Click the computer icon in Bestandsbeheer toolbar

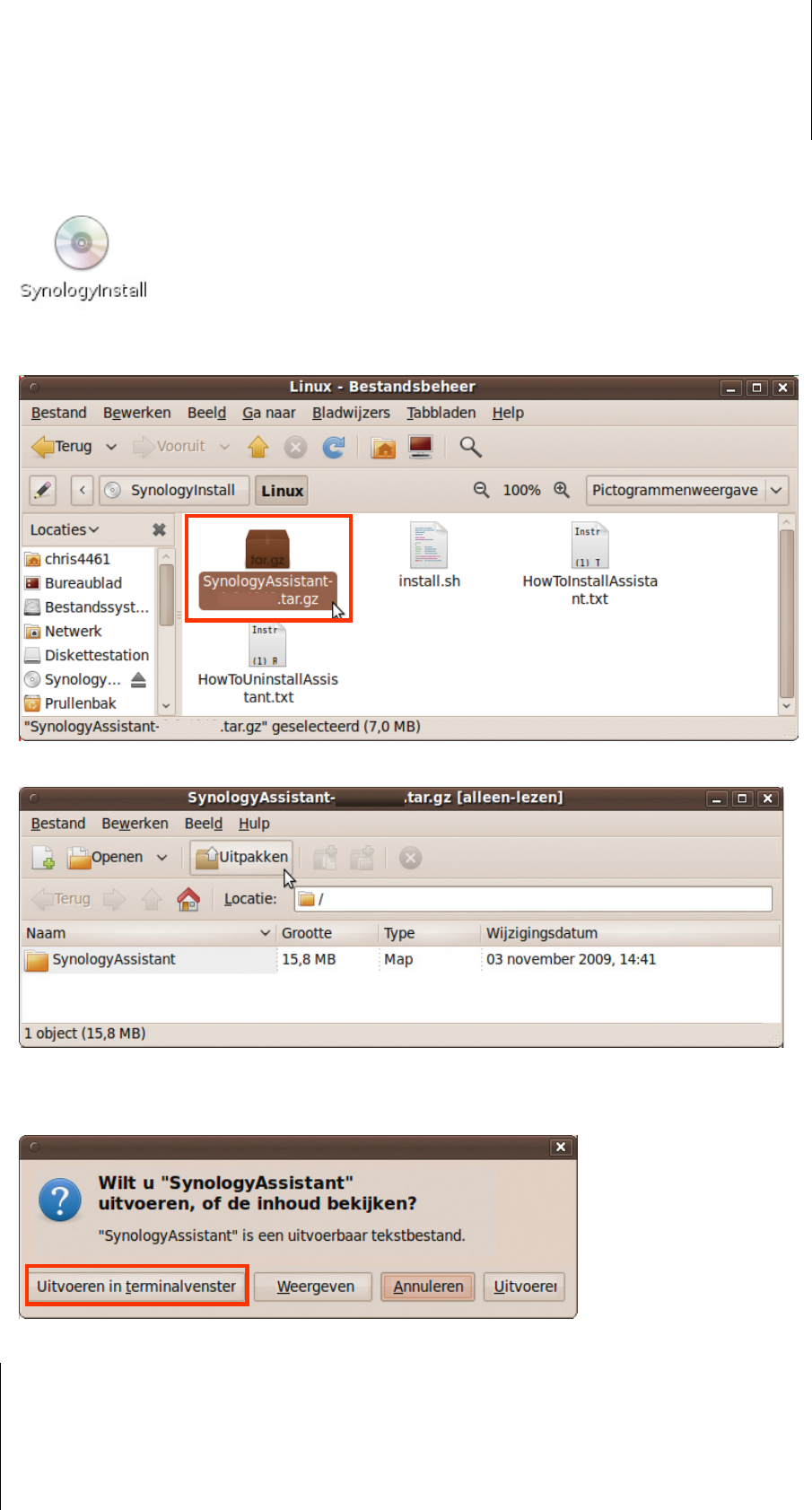(420, 447)
